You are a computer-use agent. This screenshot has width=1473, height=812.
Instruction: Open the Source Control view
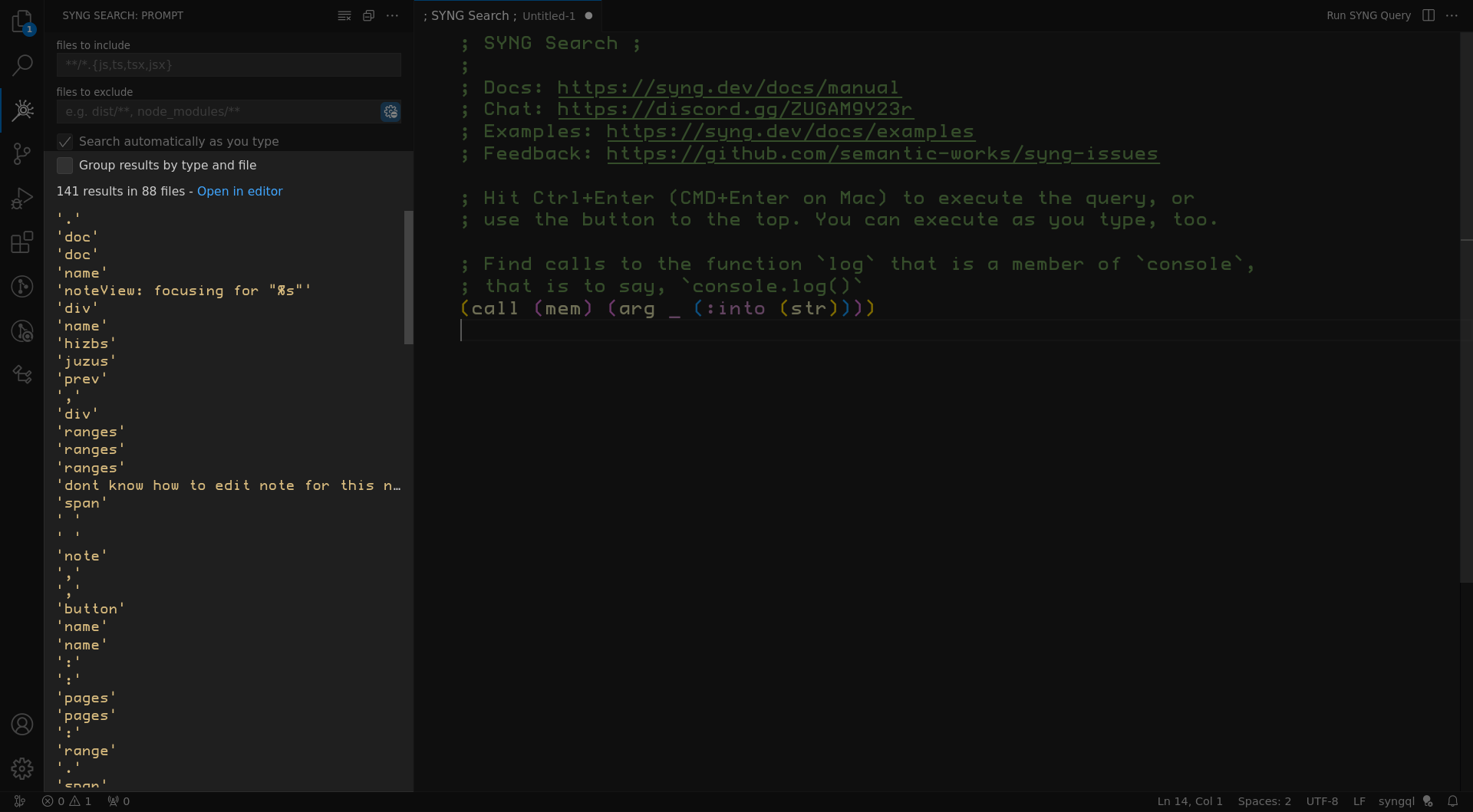[22, 154]
